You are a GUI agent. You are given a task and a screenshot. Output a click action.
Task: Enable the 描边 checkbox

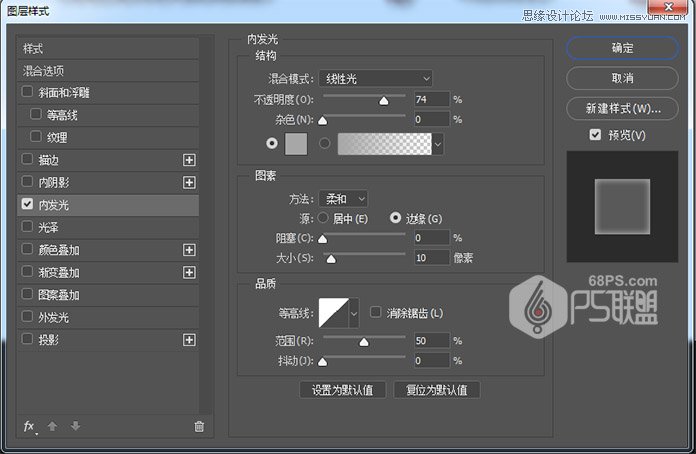27,159
